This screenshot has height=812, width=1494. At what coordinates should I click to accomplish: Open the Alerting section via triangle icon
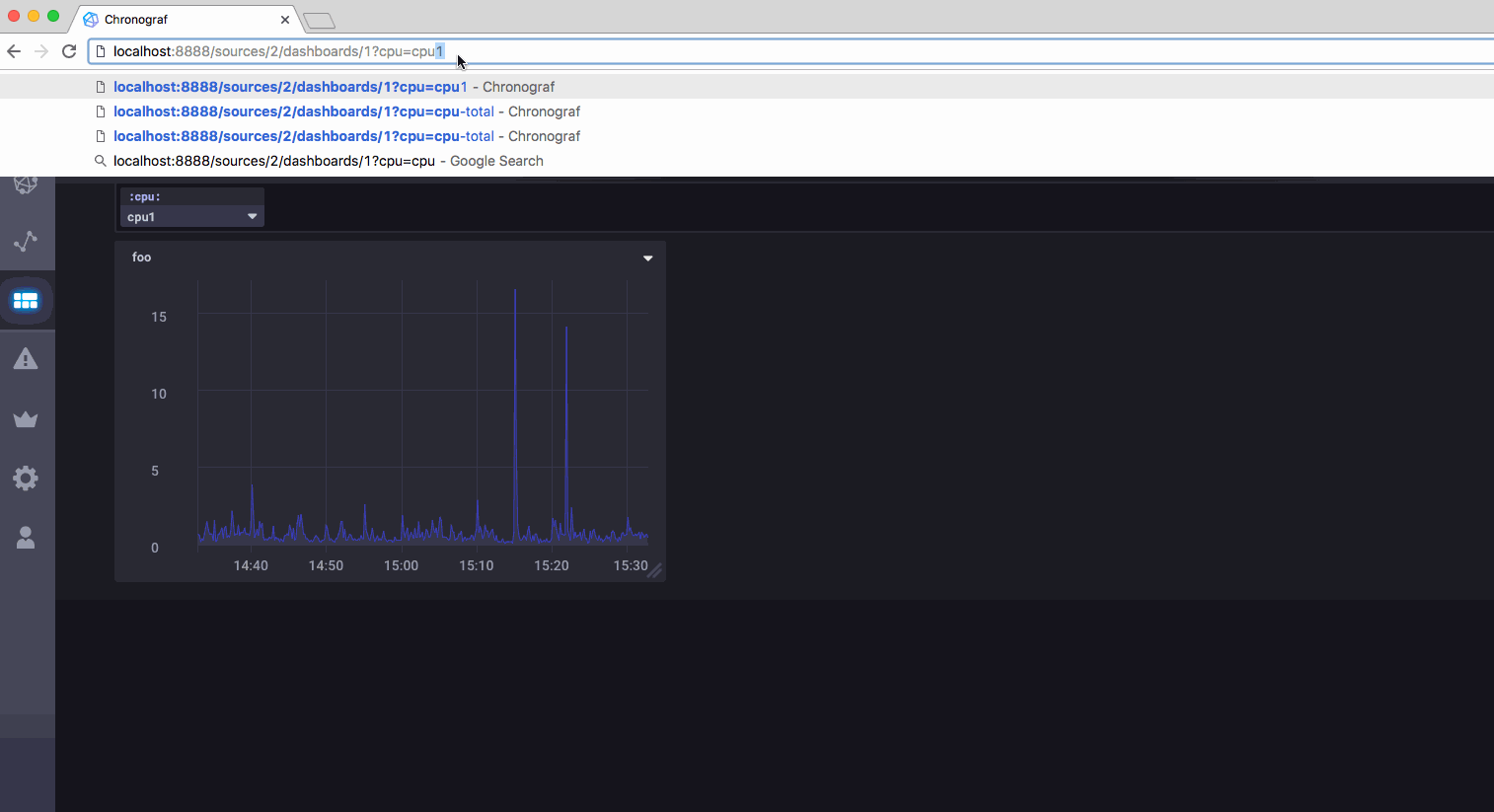point(27,359)
